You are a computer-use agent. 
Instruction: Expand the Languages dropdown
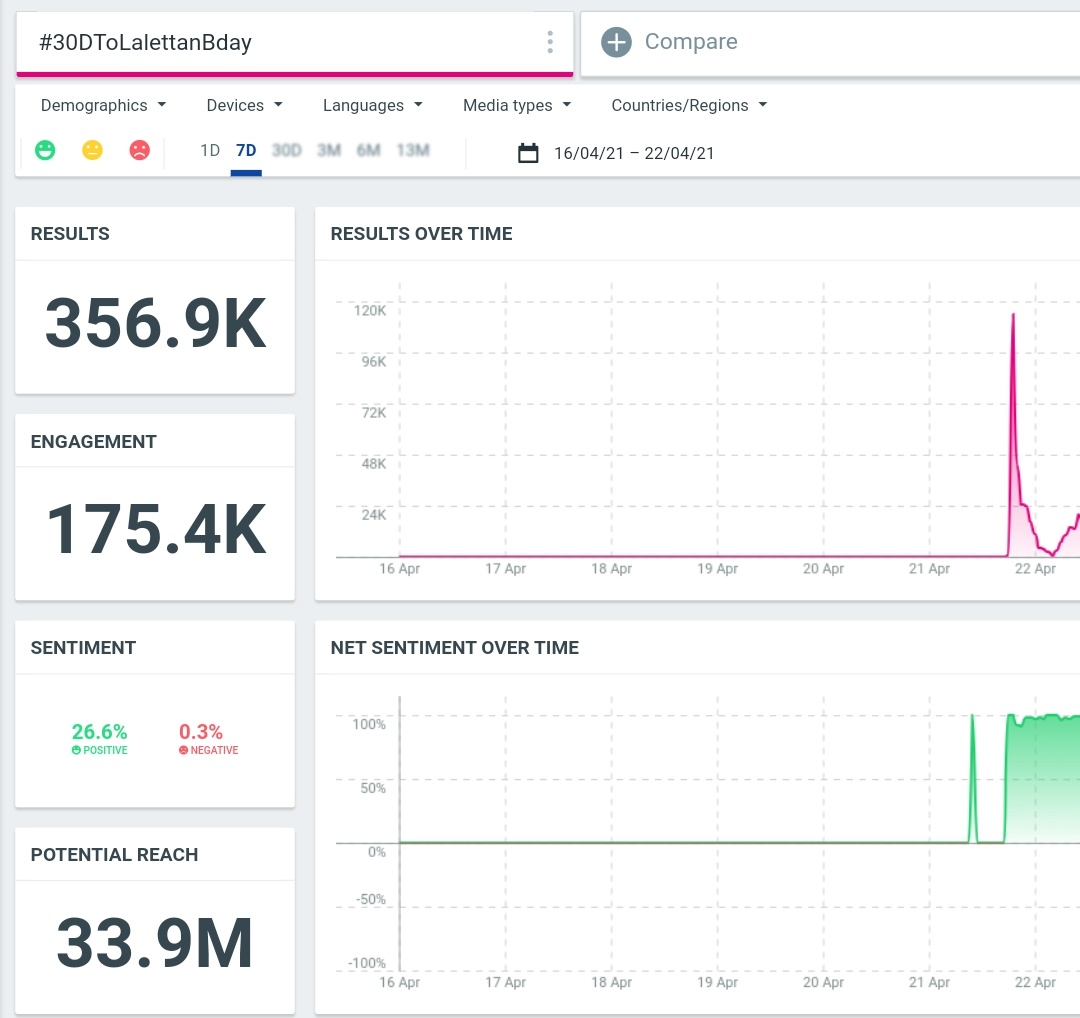point(373,105)
